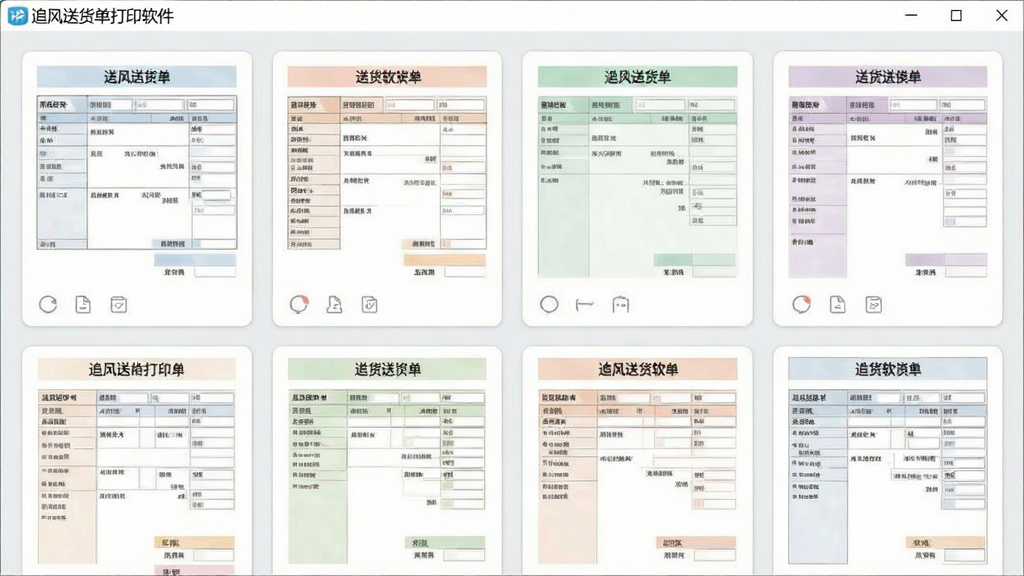Click the red-dotted circle icon under purple 送货送货单 card
Image resolution: width=1024 pixels, height=576 pixels.
point(801,304)
